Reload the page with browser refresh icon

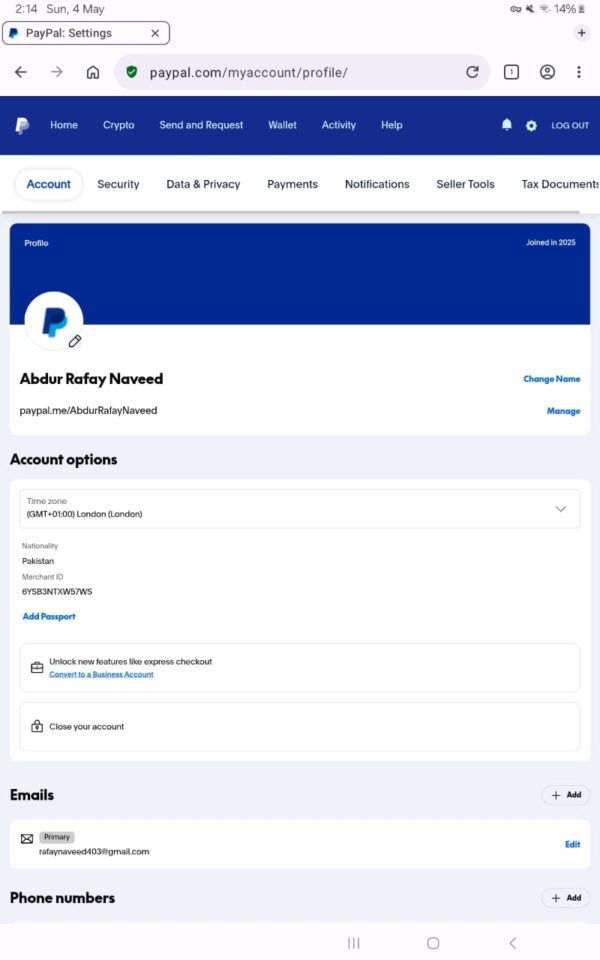click(472, 72)
